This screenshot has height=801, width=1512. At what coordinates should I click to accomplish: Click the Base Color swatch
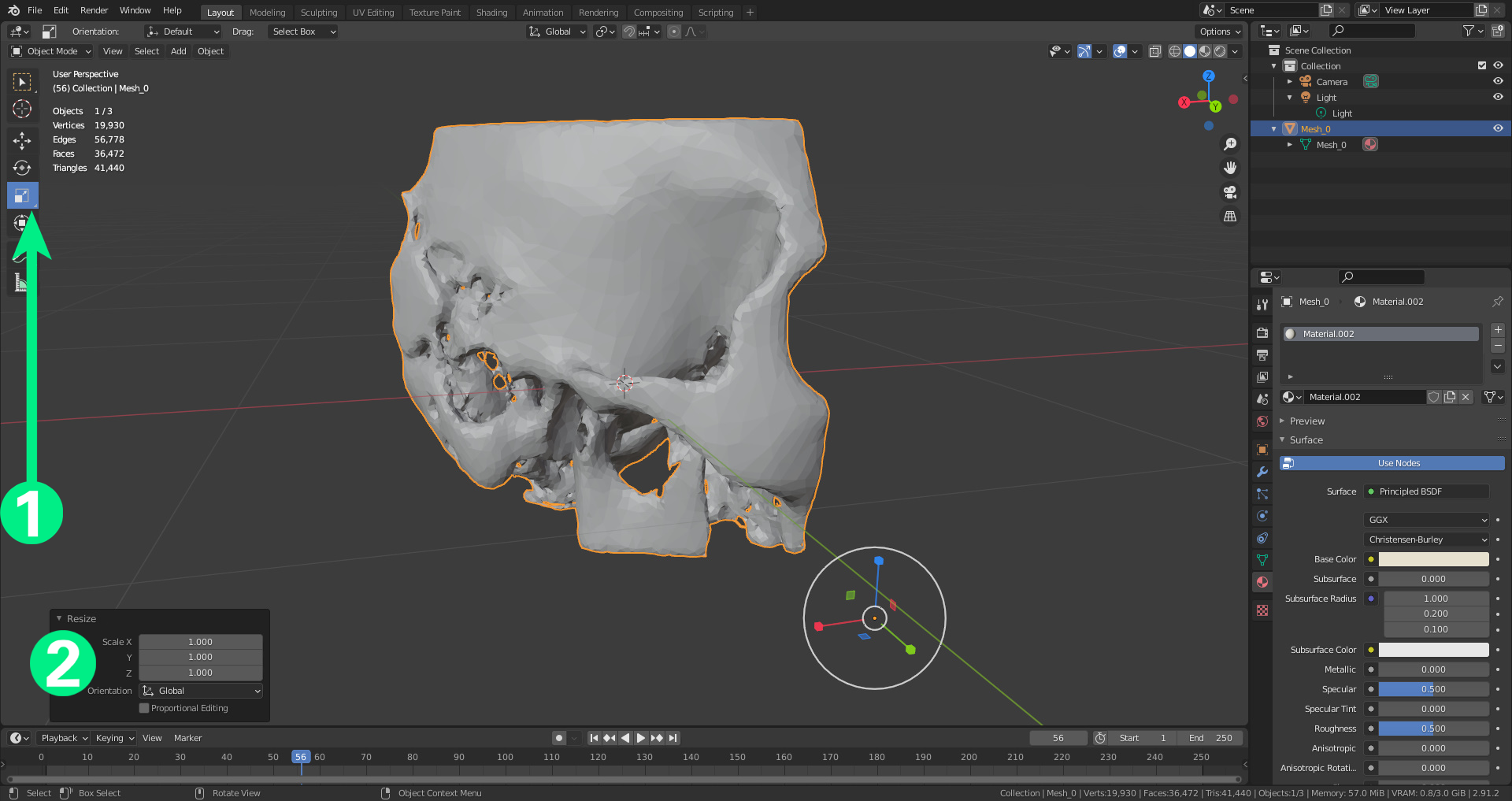[x=1433, y=559]
